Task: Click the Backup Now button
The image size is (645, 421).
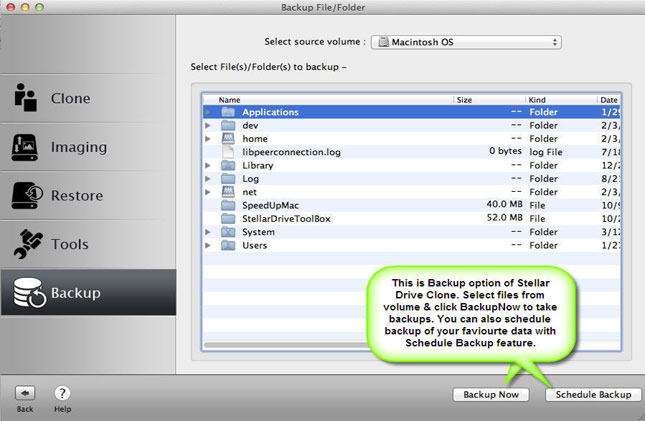Action: tap(491, 394)
